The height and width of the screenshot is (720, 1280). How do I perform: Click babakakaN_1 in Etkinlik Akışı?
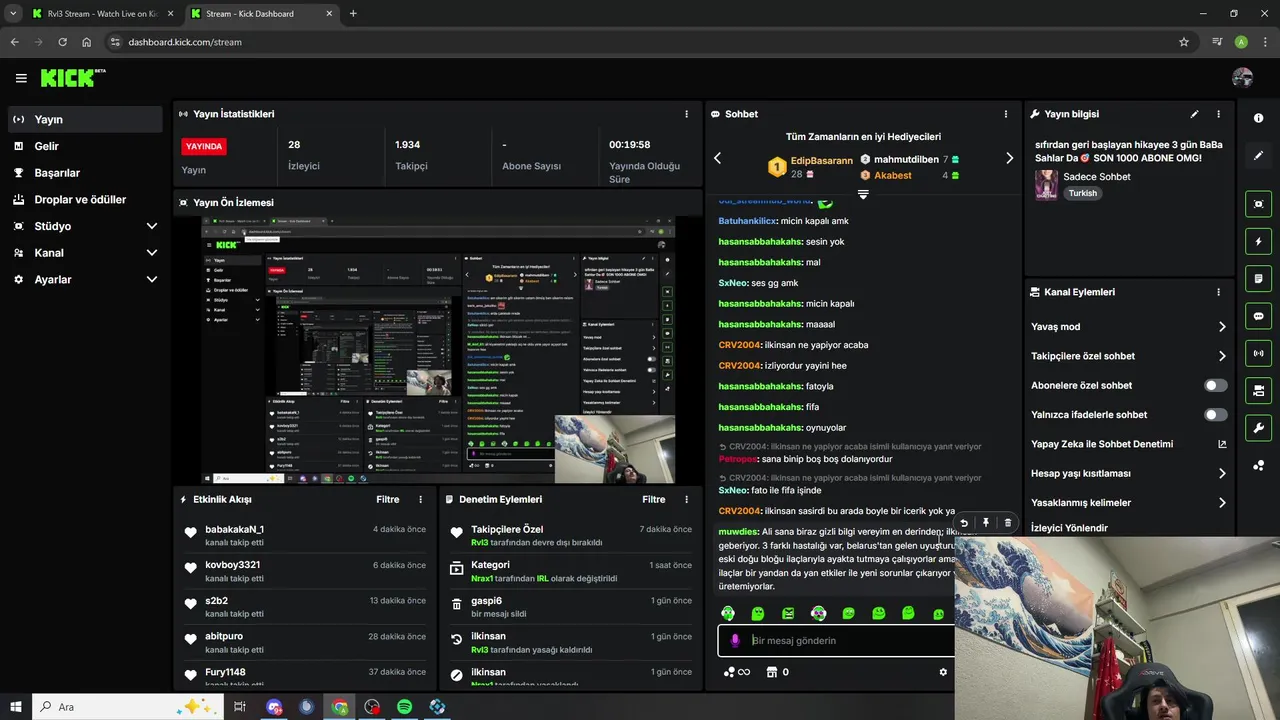(x=234, y=529)
